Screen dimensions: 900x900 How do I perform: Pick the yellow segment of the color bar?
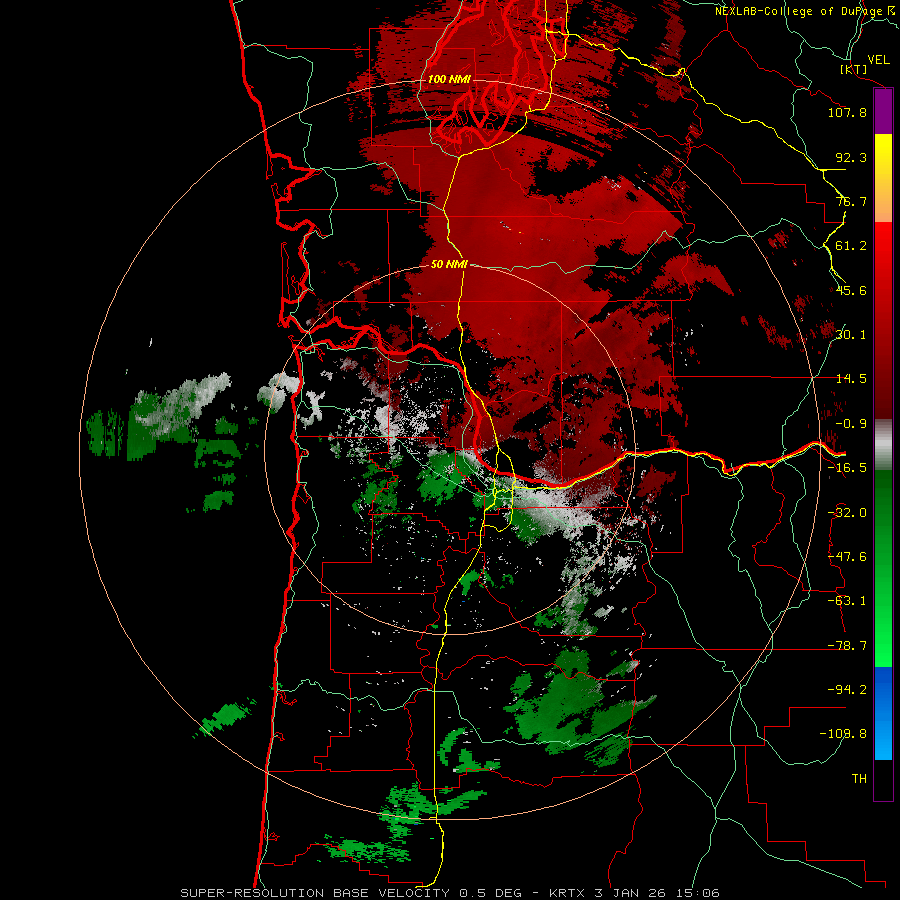pos(883,156)
